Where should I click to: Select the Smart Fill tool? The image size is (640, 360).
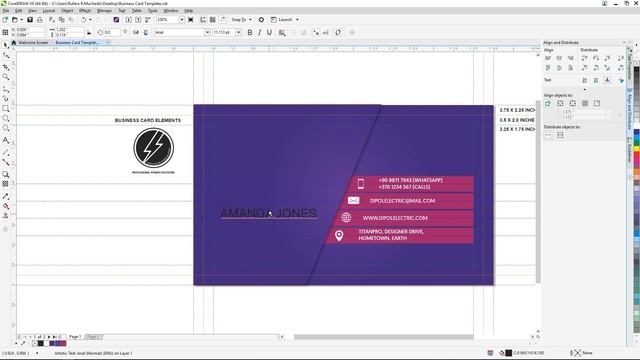tap(5, 216)
